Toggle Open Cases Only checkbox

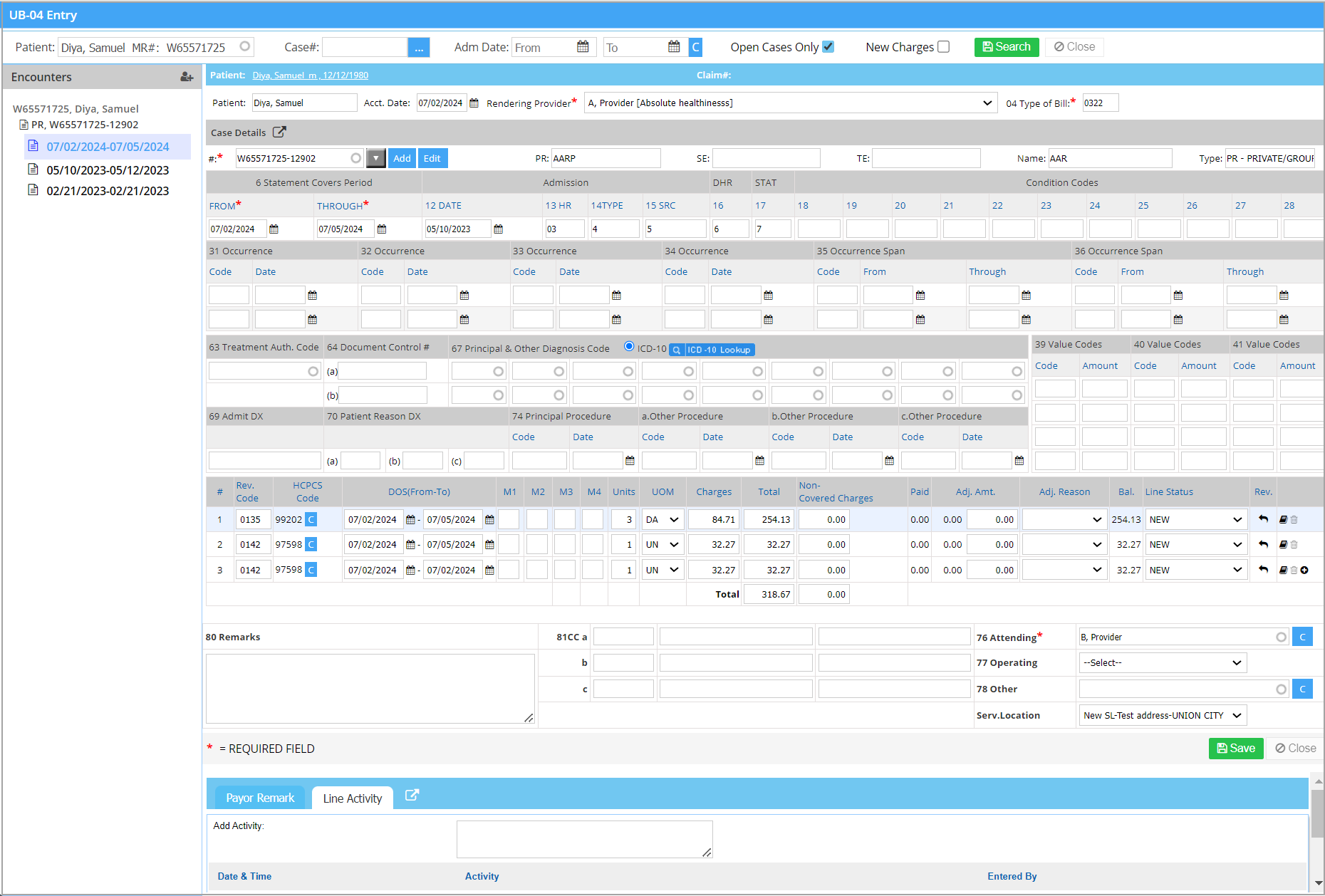coord(828,47)
